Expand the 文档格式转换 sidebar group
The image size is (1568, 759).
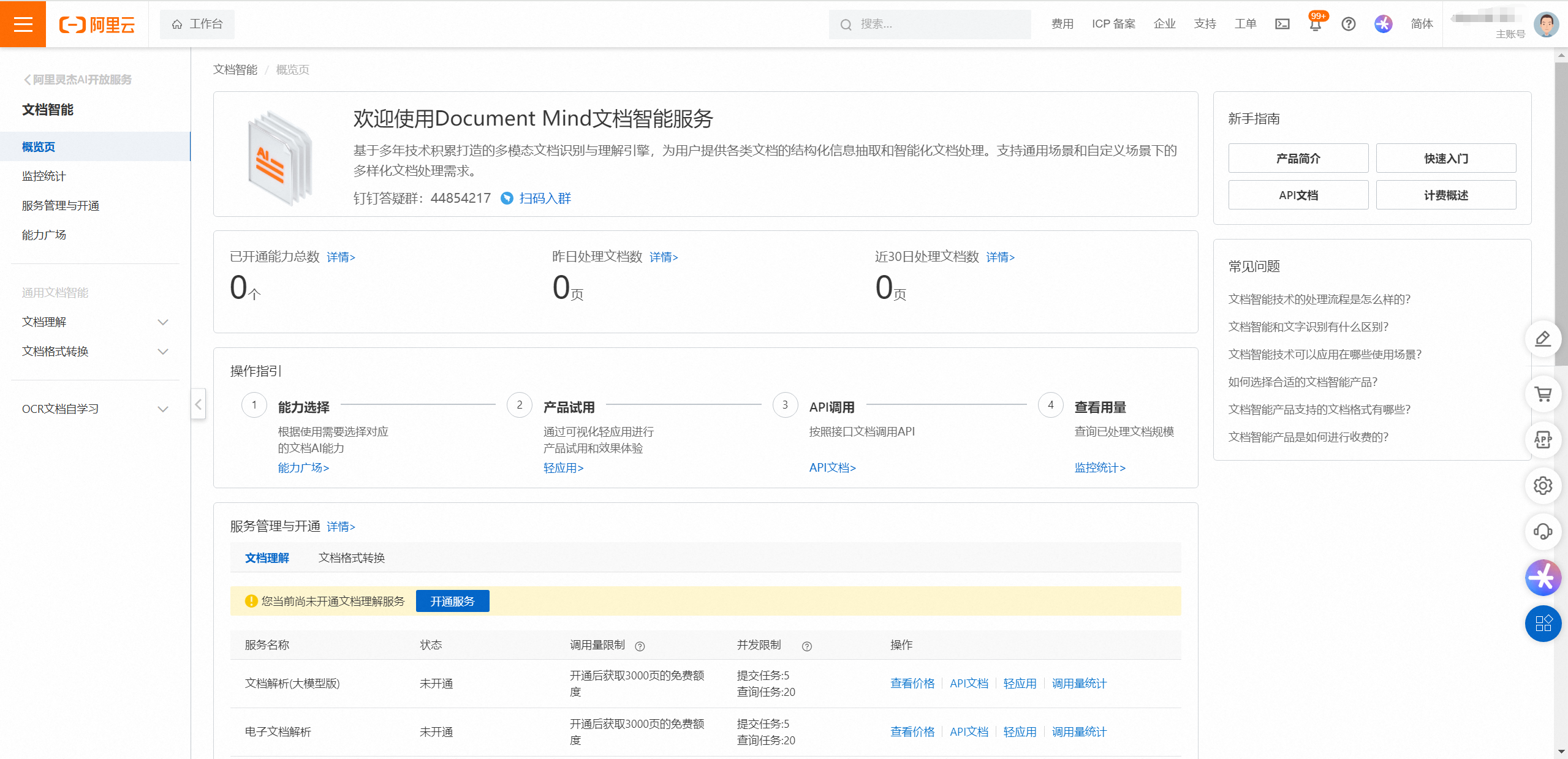click(x=163, y=352)
